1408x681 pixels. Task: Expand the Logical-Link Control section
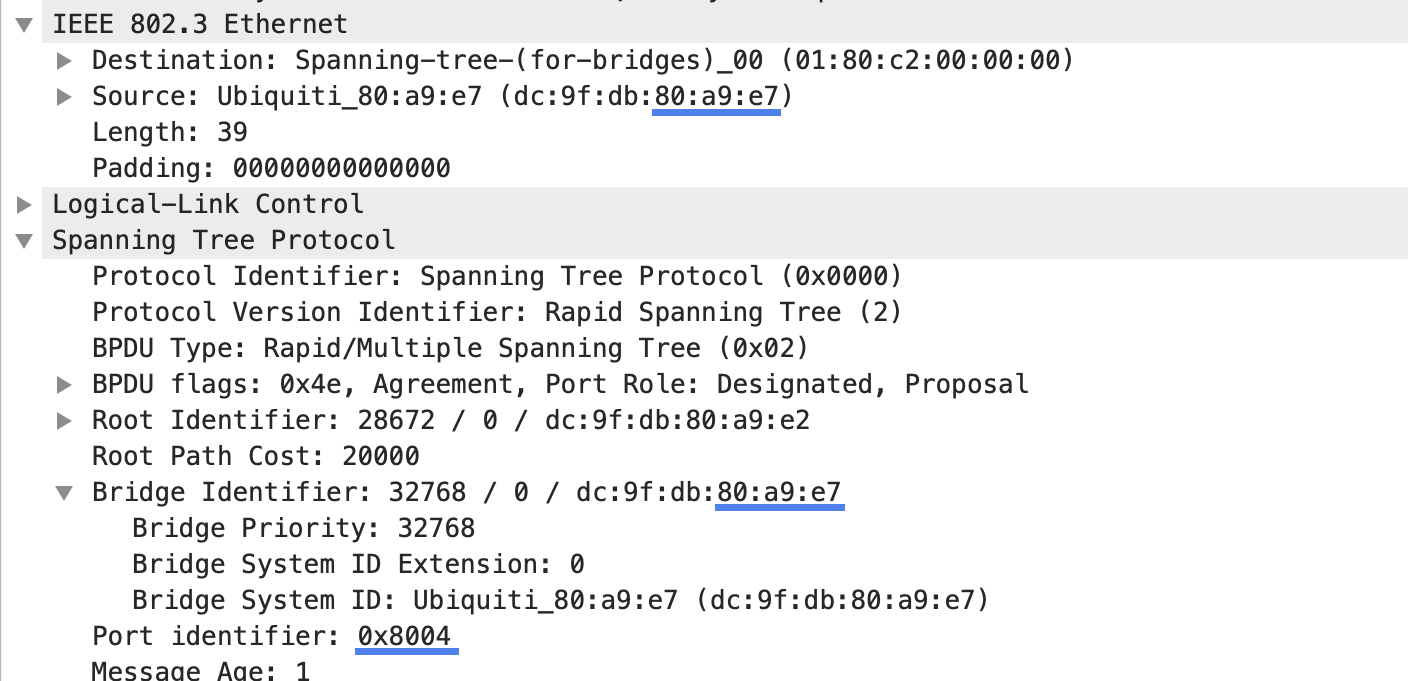[x=24, y=205]
